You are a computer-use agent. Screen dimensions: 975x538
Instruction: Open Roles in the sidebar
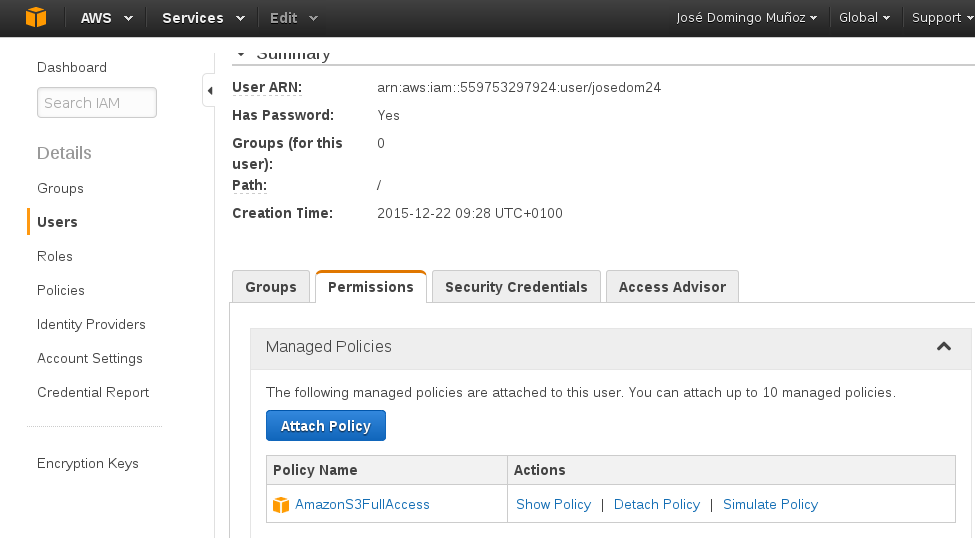coord(55,256)
